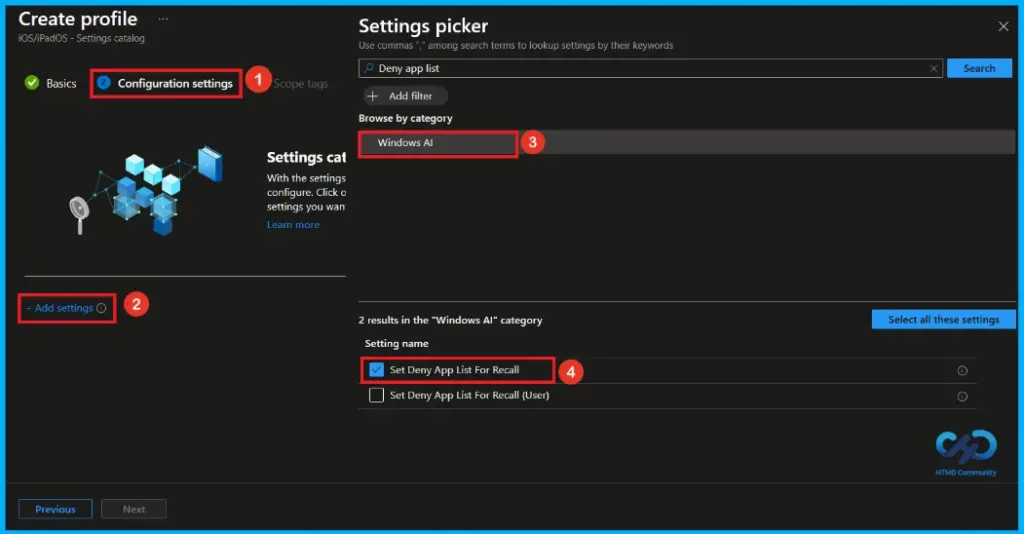Viewport: 1024px width, 534px height.
Task: Open the Scope tags step
Action: point(300,84)
